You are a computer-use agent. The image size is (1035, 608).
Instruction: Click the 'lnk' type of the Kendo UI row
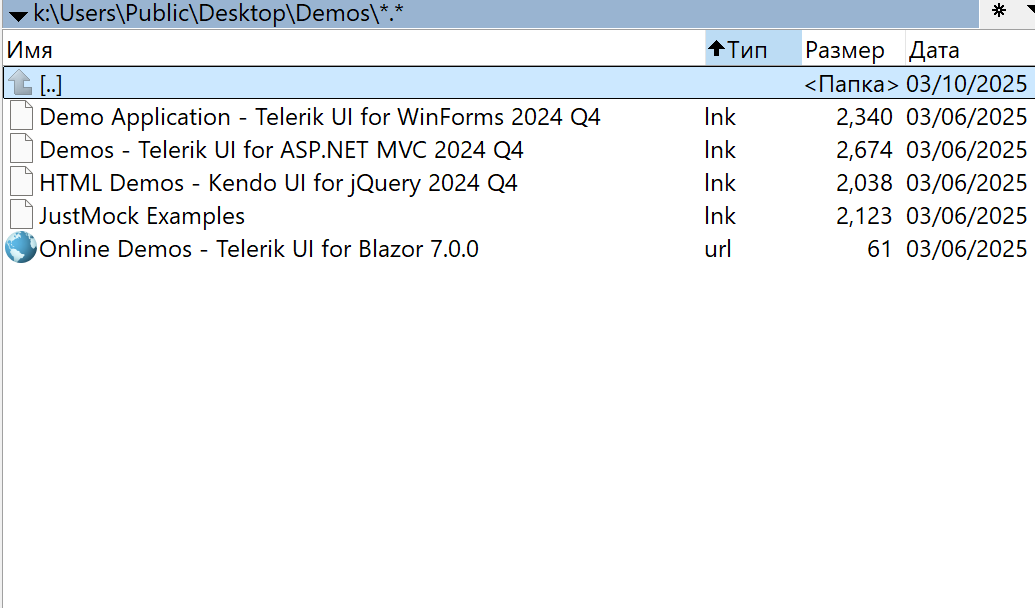tap(719, 183)
